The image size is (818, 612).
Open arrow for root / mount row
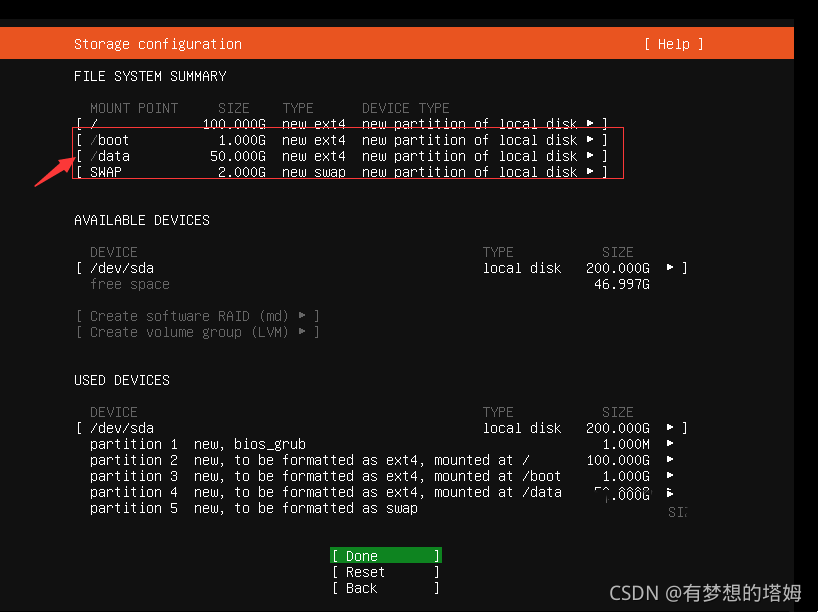[590, 124]
